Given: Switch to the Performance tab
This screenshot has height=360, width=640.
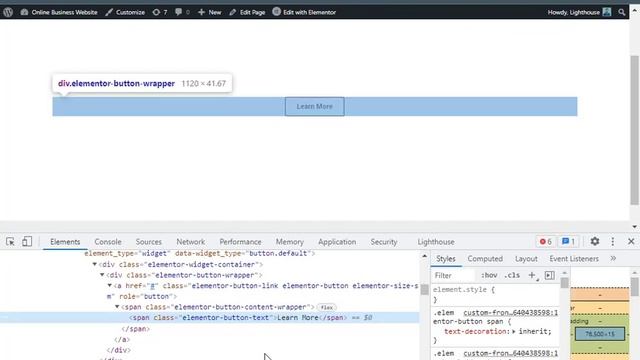Looking at the screenshot, I should click(x=240, y=242).
